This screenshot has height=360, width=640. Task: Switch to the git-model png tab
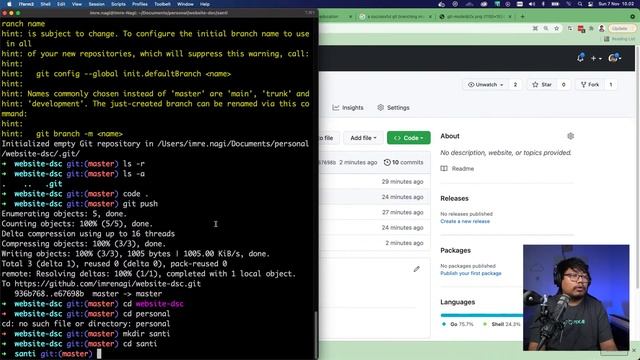pyautogui.click(x=476, y=17)
